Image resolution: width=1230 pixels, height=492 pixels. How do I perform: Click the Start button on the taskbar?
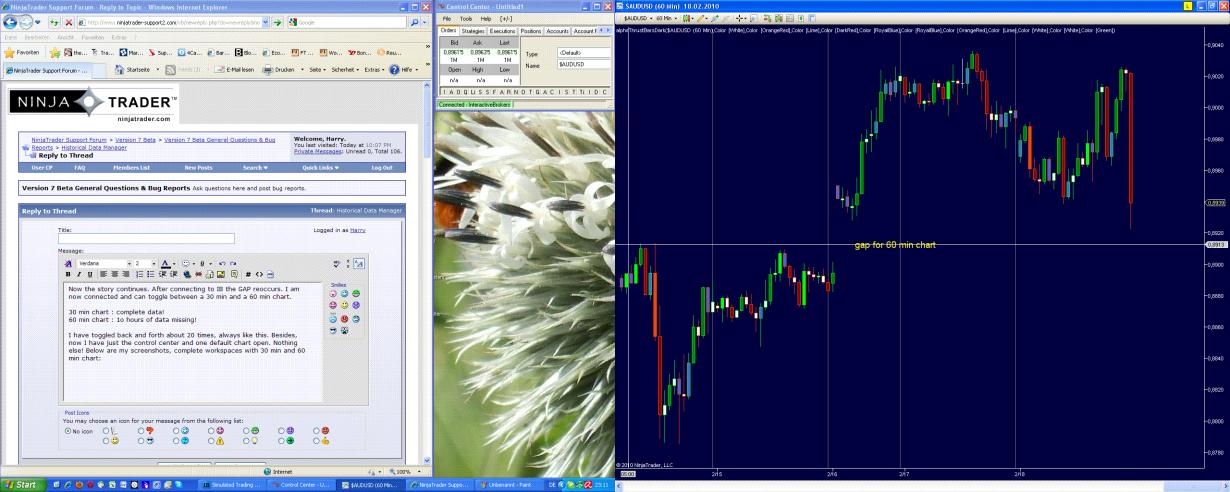21,484
